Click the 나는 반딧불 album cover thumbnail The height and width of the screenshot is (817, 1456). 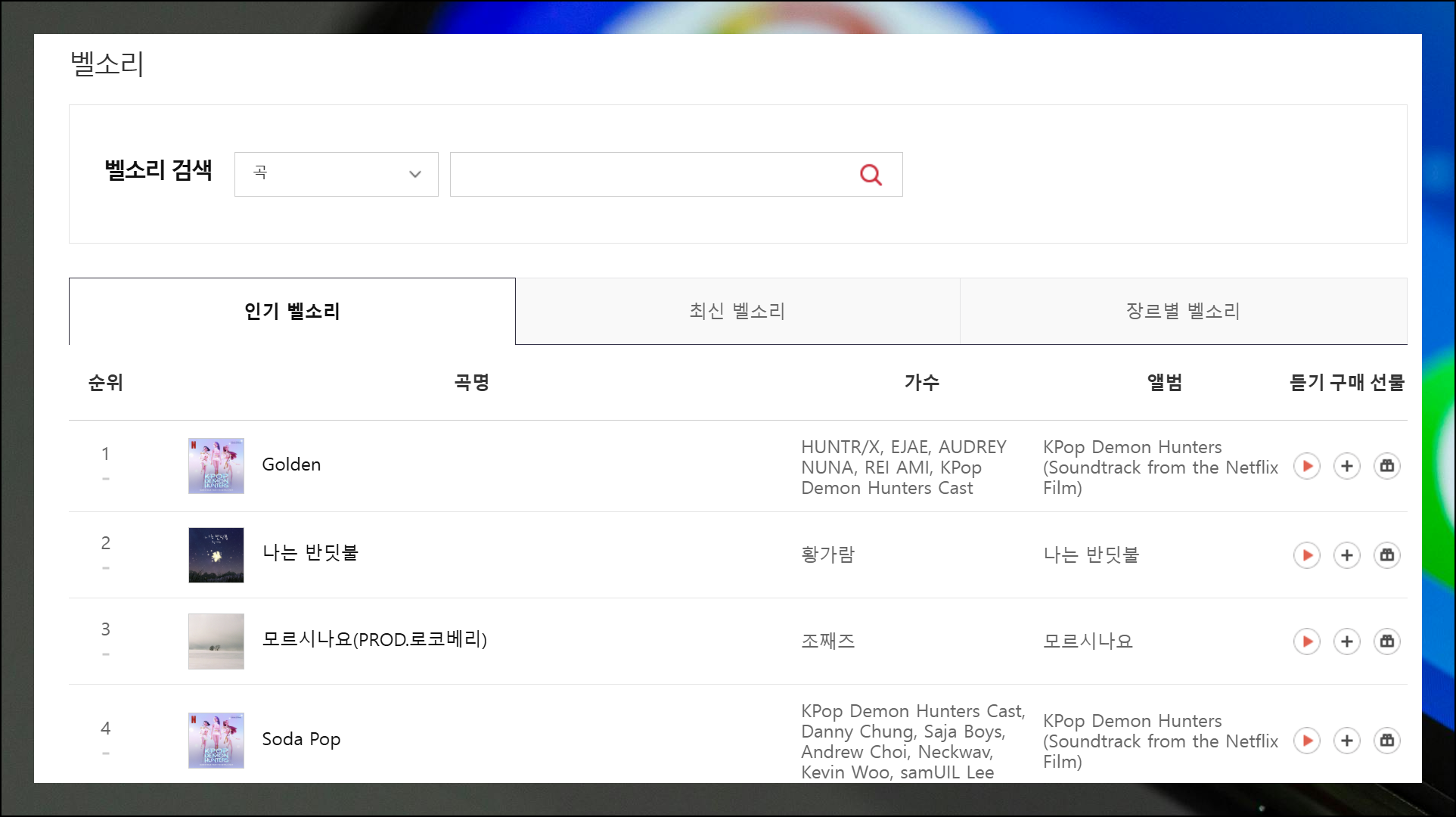pos(216,555)
